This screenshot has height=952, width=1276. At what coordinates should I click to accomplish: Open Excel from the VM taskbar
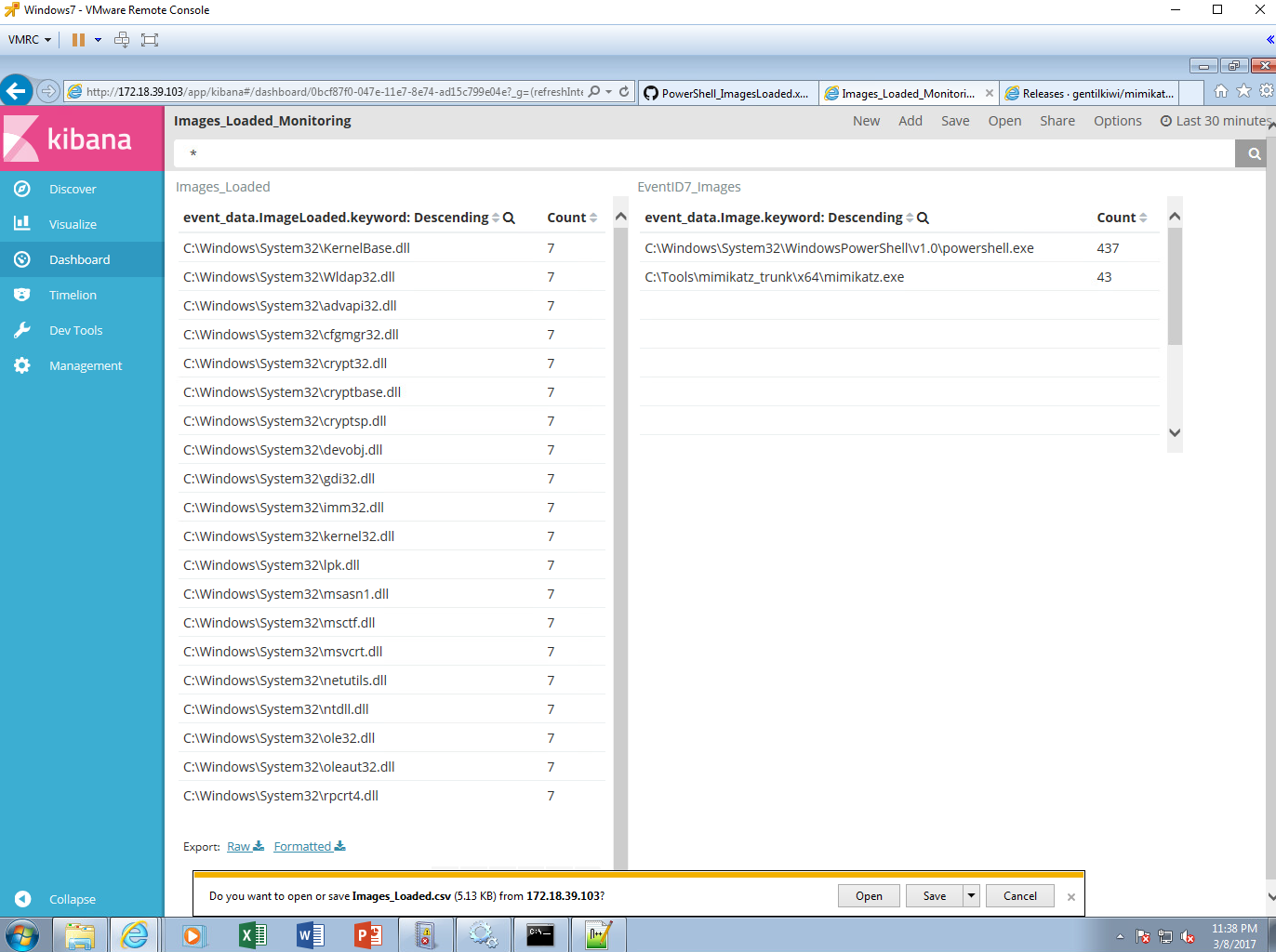(252, 935)
